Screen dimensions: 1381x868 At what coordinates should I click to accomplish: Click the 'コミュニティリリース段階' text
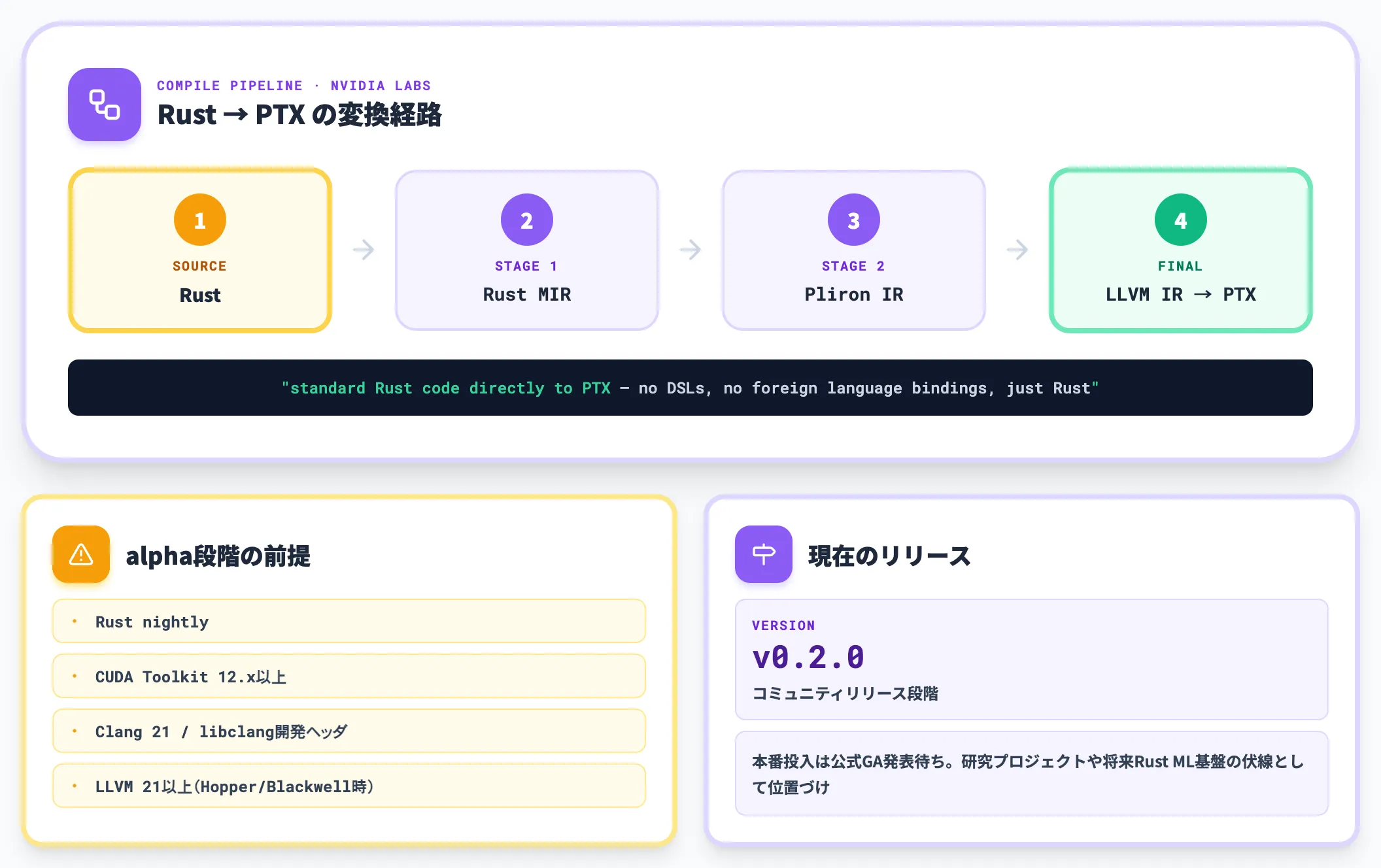point(845,693)
